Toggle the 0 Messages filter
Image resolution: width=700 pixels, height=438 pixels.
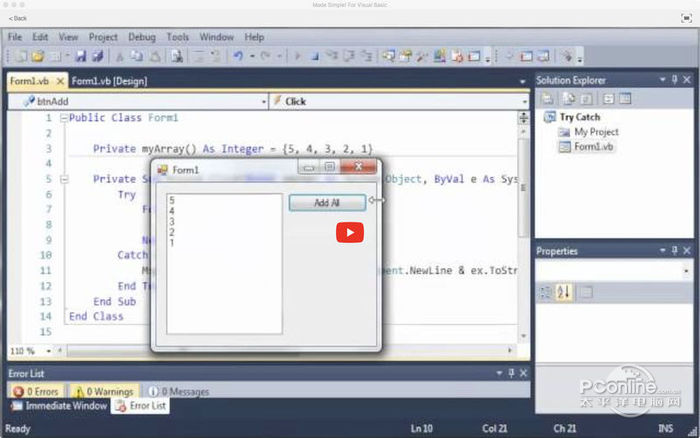coord(178,392)
